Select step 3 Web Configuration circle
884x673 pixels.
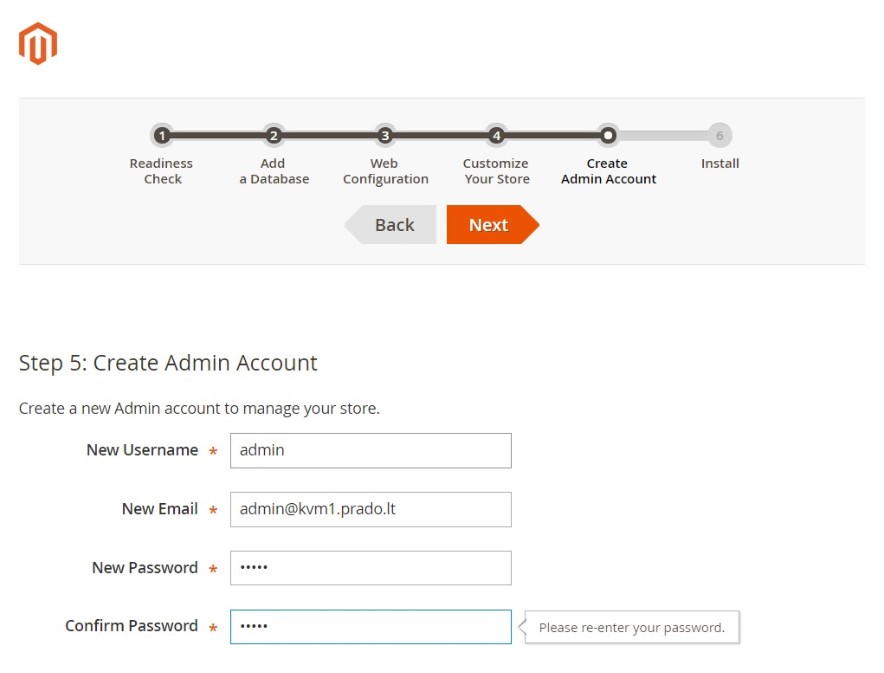coord(385,135)
